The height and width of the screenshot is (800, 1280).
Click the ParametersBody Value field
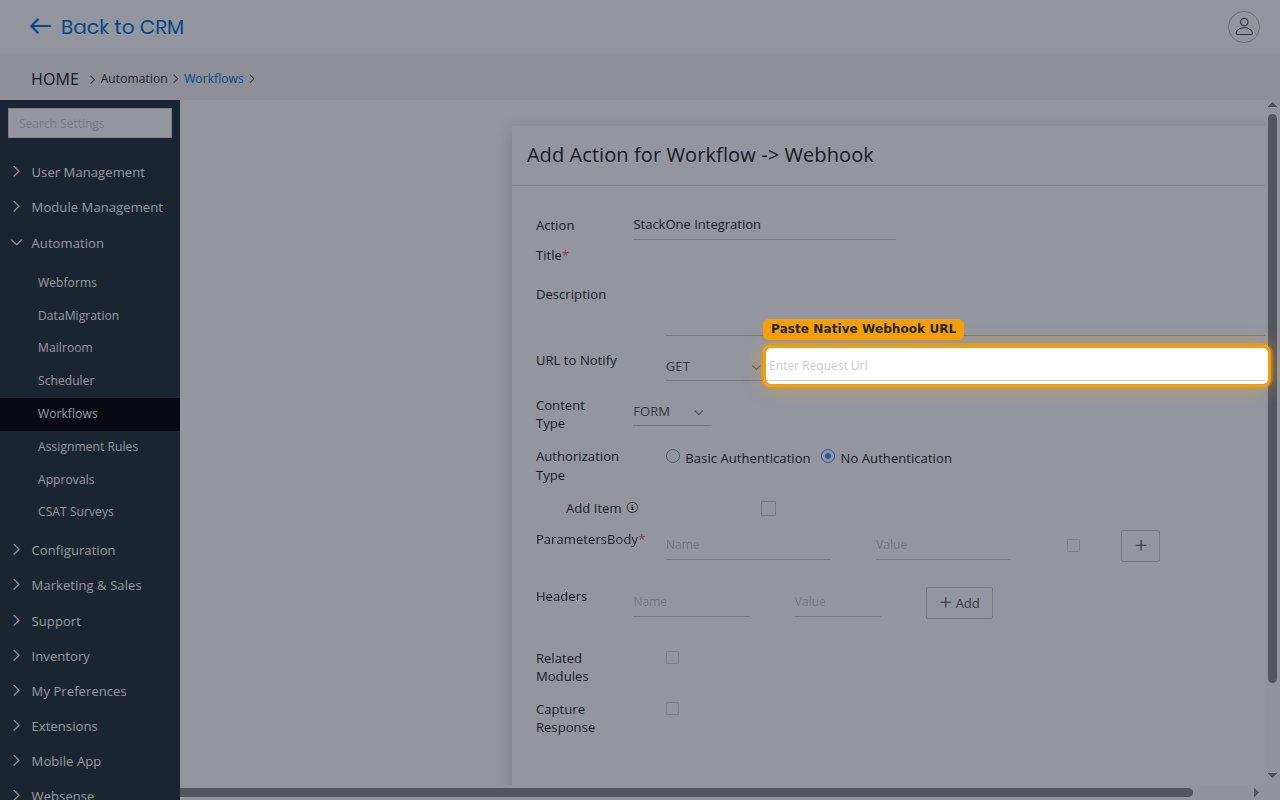click(x=943, y=545)
